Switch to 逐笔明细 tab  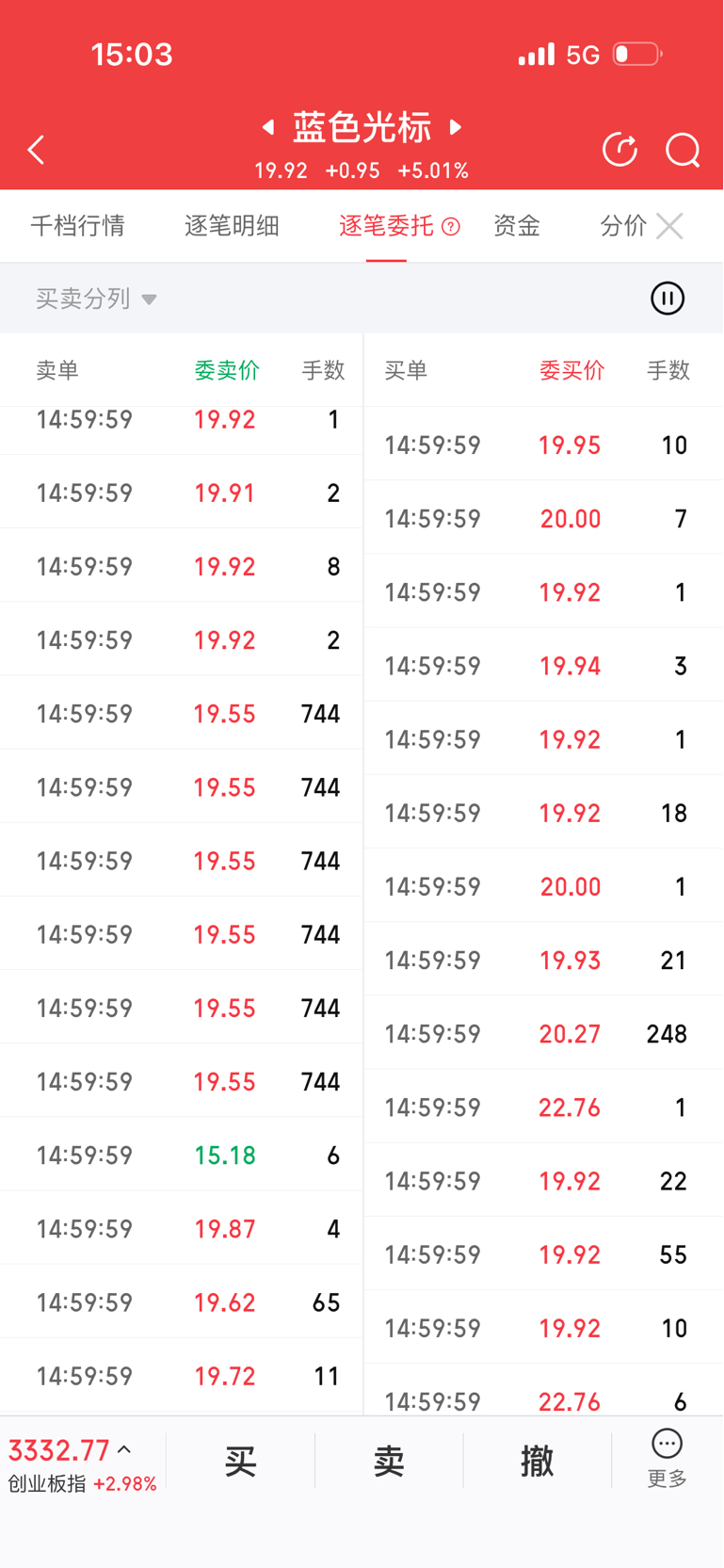[232, 226]
